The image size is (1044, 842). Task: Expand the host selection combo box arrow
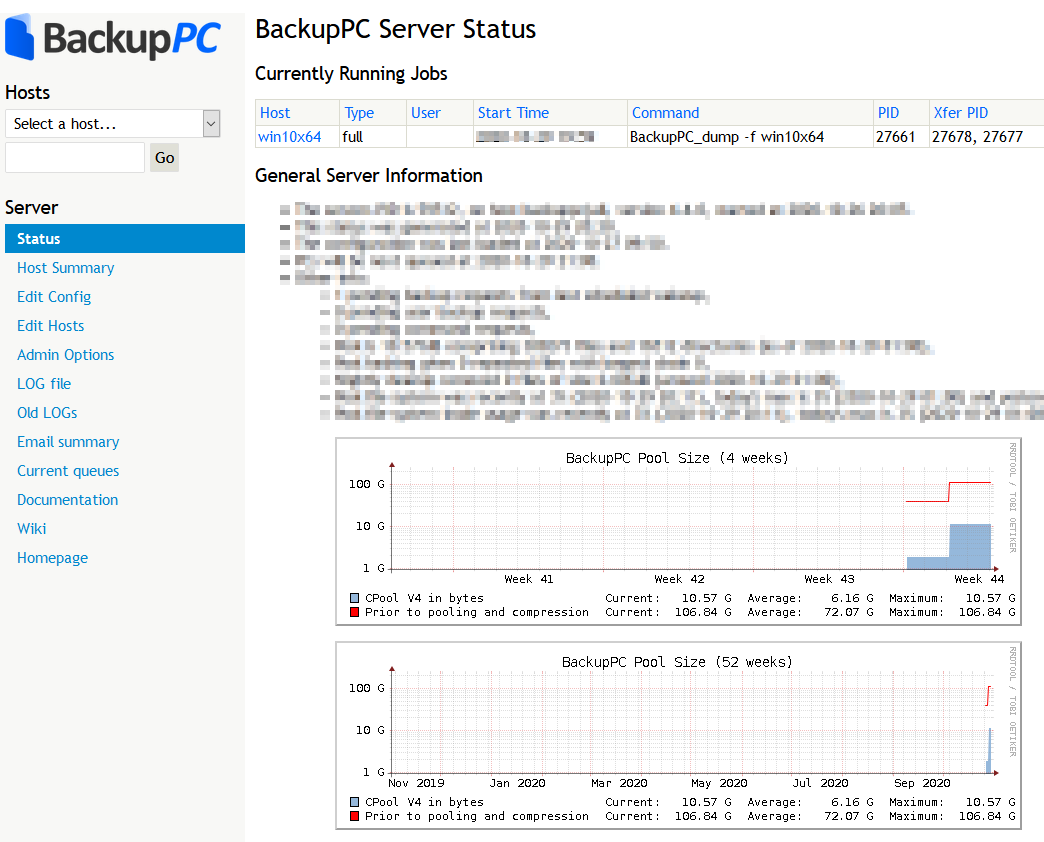[x=210, y=123]
